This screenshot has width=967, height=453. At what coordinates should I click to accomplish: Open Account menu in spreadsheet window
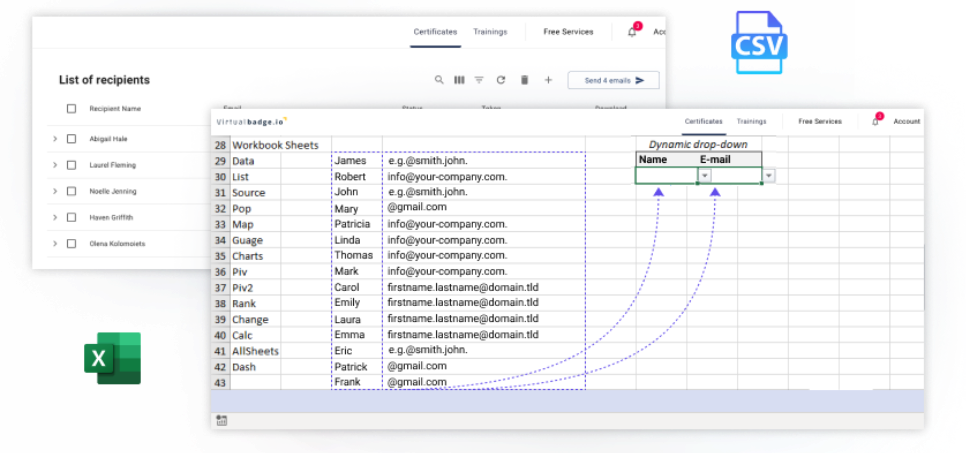click(x=907, y=121)
